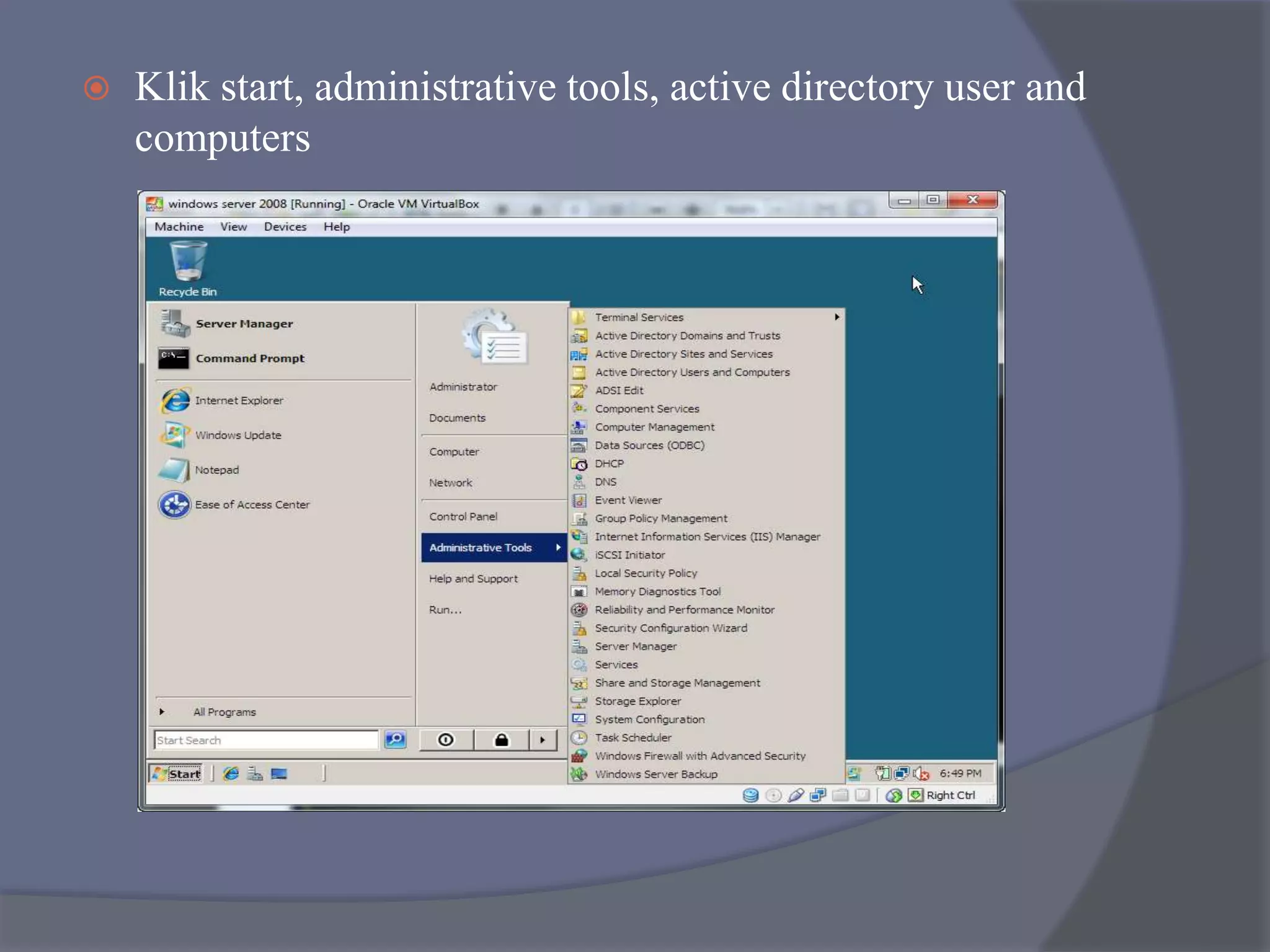Select Administrative Tools in start menu
The width and height of the screenshot is (1270, 952).
494,548
